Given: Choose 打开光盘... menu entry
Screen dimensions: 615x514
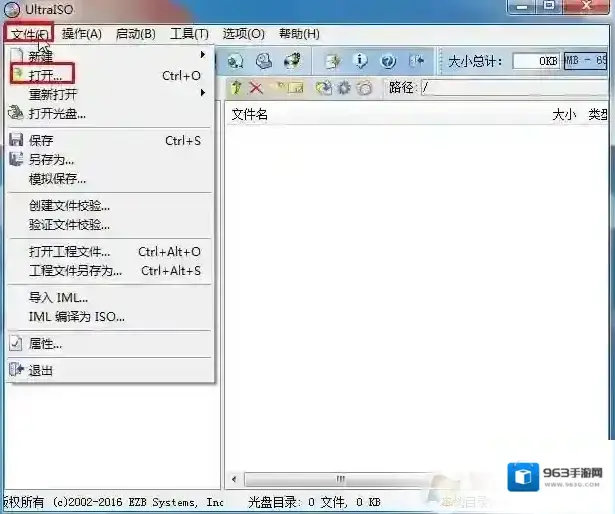Looking at the screenshot, I should (57, 113).
